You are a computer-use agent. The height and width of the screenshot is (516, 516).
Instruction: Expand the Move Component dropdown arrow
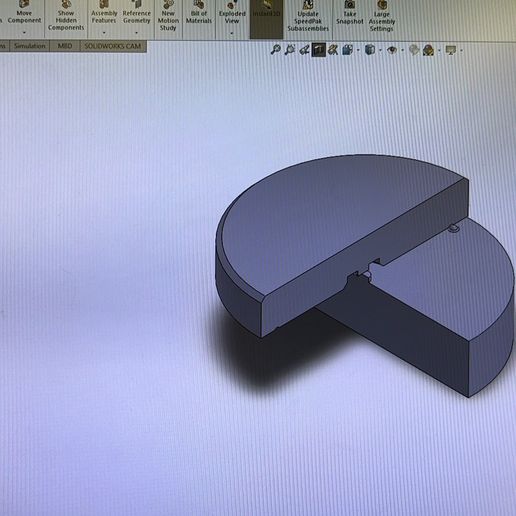(24, 33)
